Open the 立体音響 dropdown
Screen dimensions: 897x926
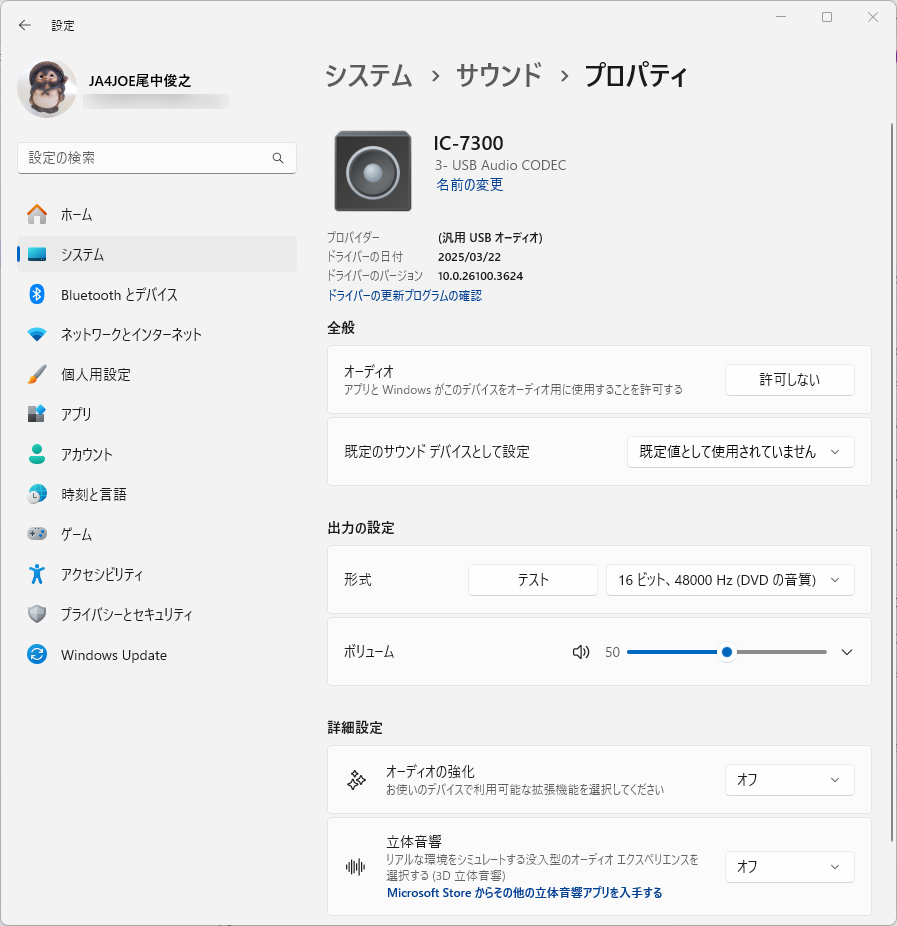(x=790, y=867)
